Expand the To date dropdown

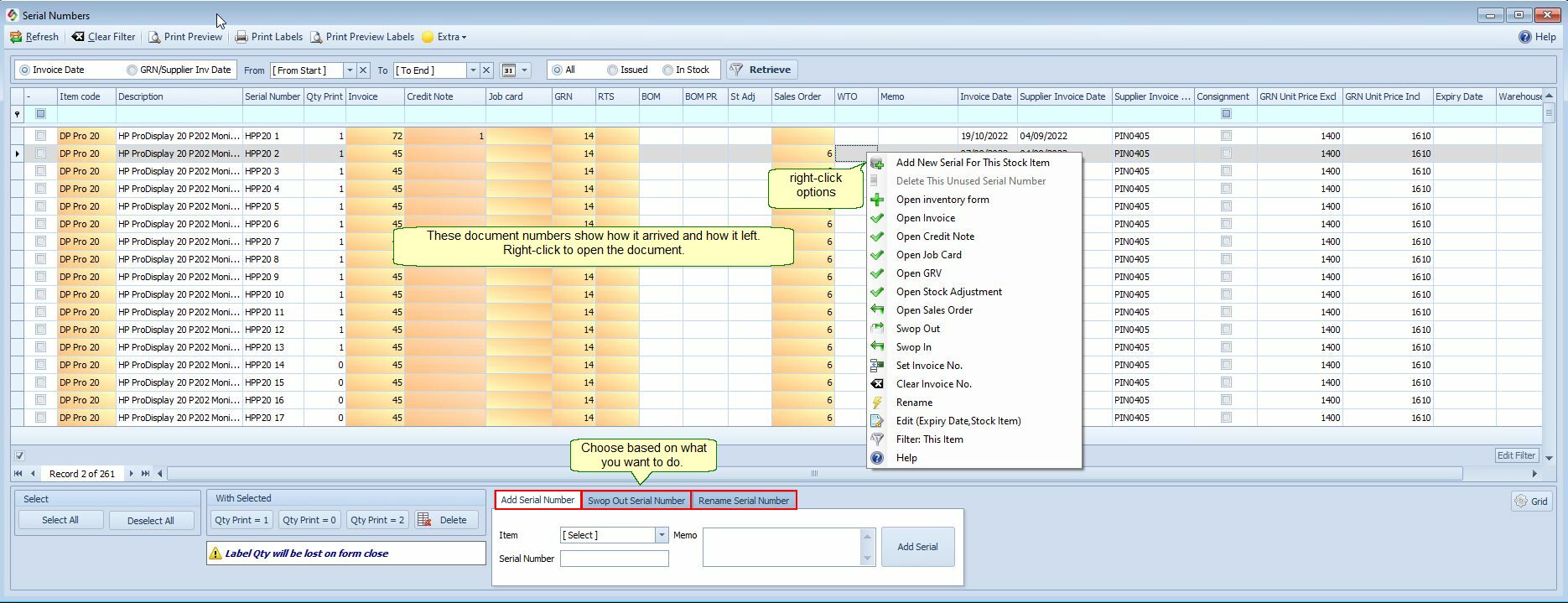[x=473, y=70]
